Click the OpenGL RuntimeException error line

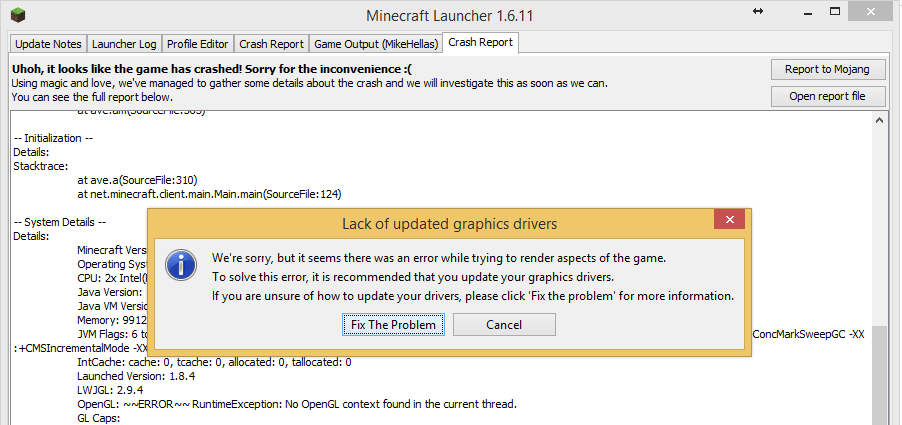(x=297, y=404)
